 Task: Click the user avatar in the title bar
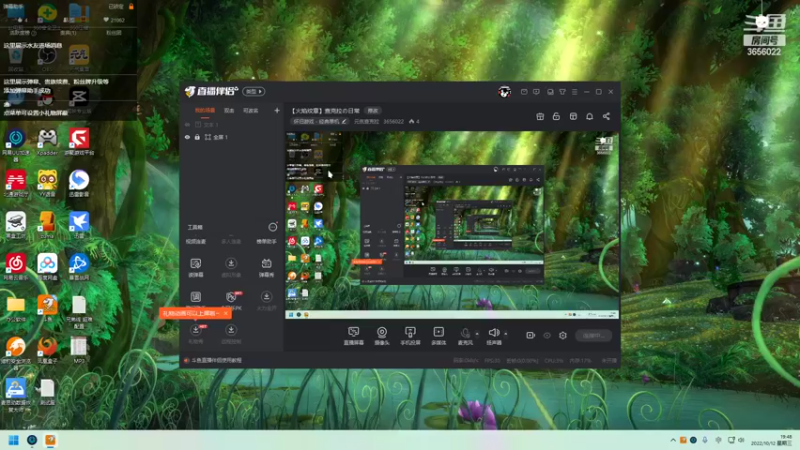click(505, 92)
